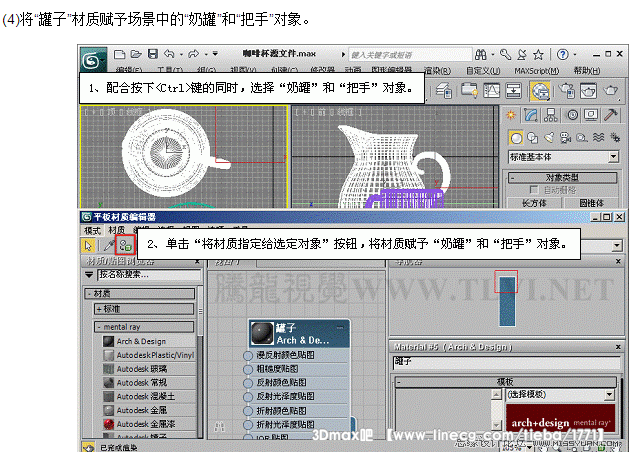Open the MAXScript(M) menu
The width and height of the screenshot is (633, 452).
point(537,71)
